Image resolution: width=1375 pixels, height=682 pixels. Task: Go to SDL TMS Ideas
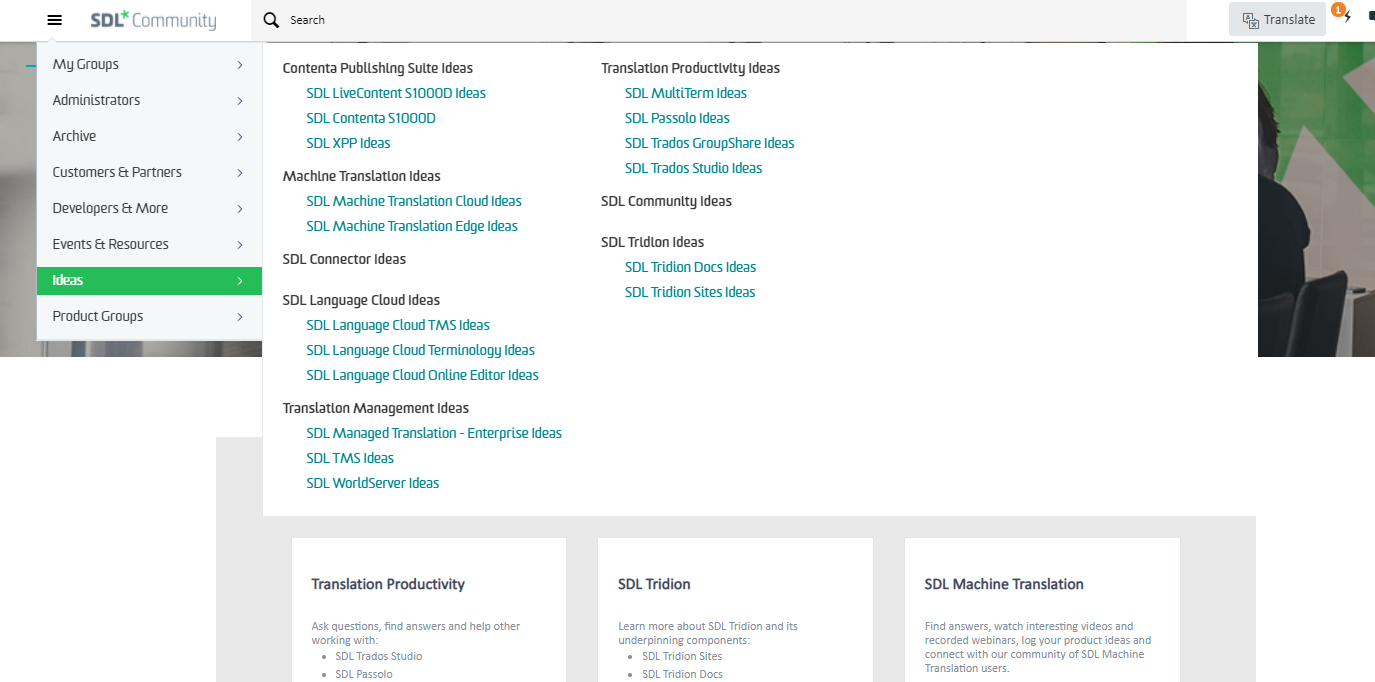point(350,458)
